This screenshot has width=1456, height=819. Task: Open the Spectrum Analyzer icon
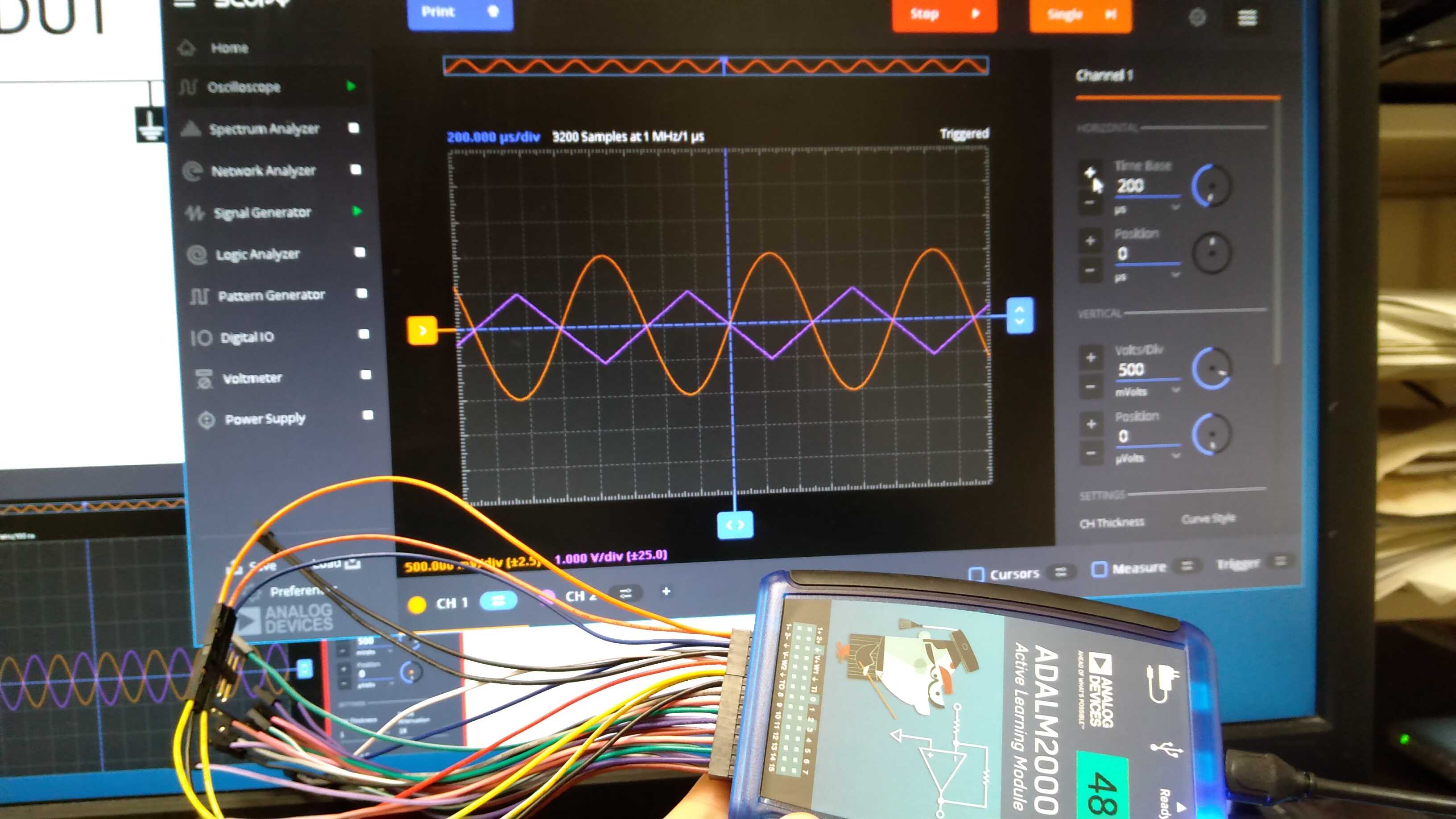click(x=190, y=129)
